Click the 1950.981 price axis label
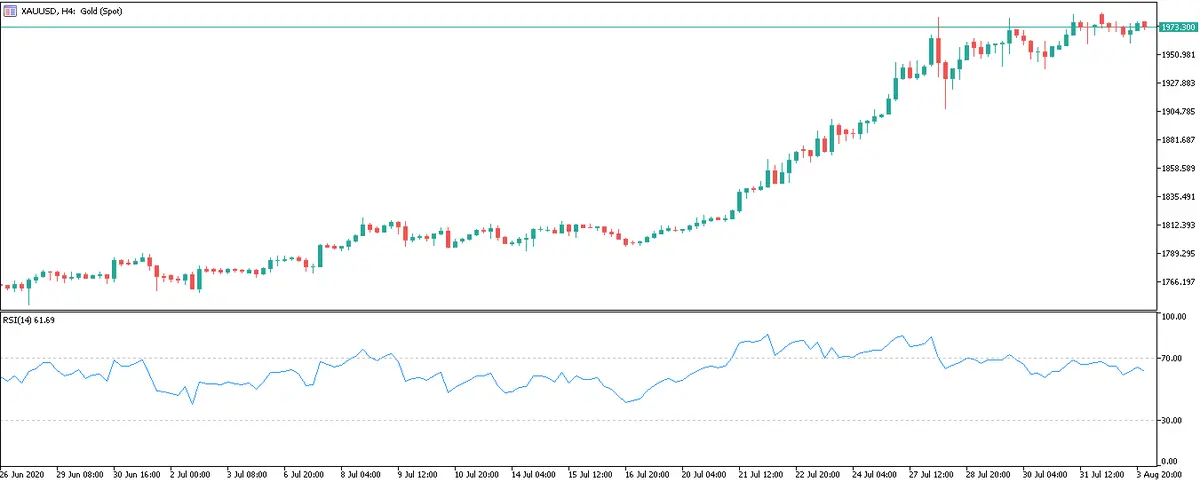 coord(1174,55)
